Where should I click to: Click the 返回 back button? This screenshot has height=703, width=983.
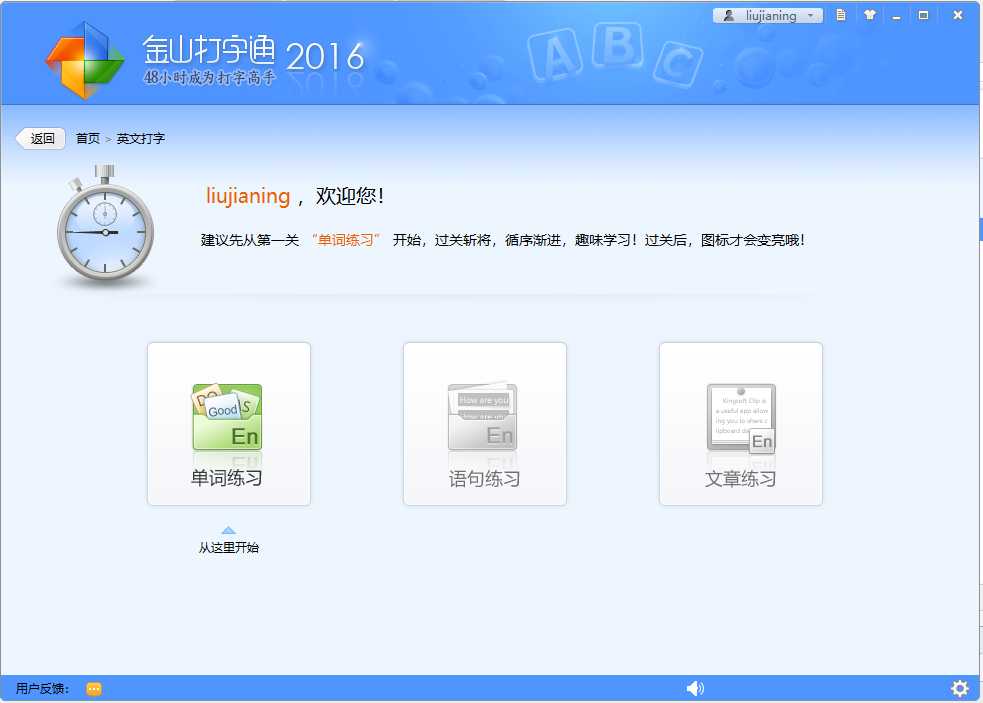41,139
